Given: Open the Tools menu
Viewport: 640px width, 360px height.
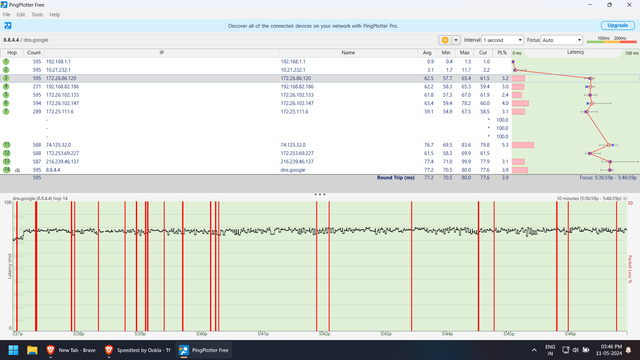Looking at the screenshot, I should click(37, 15).
